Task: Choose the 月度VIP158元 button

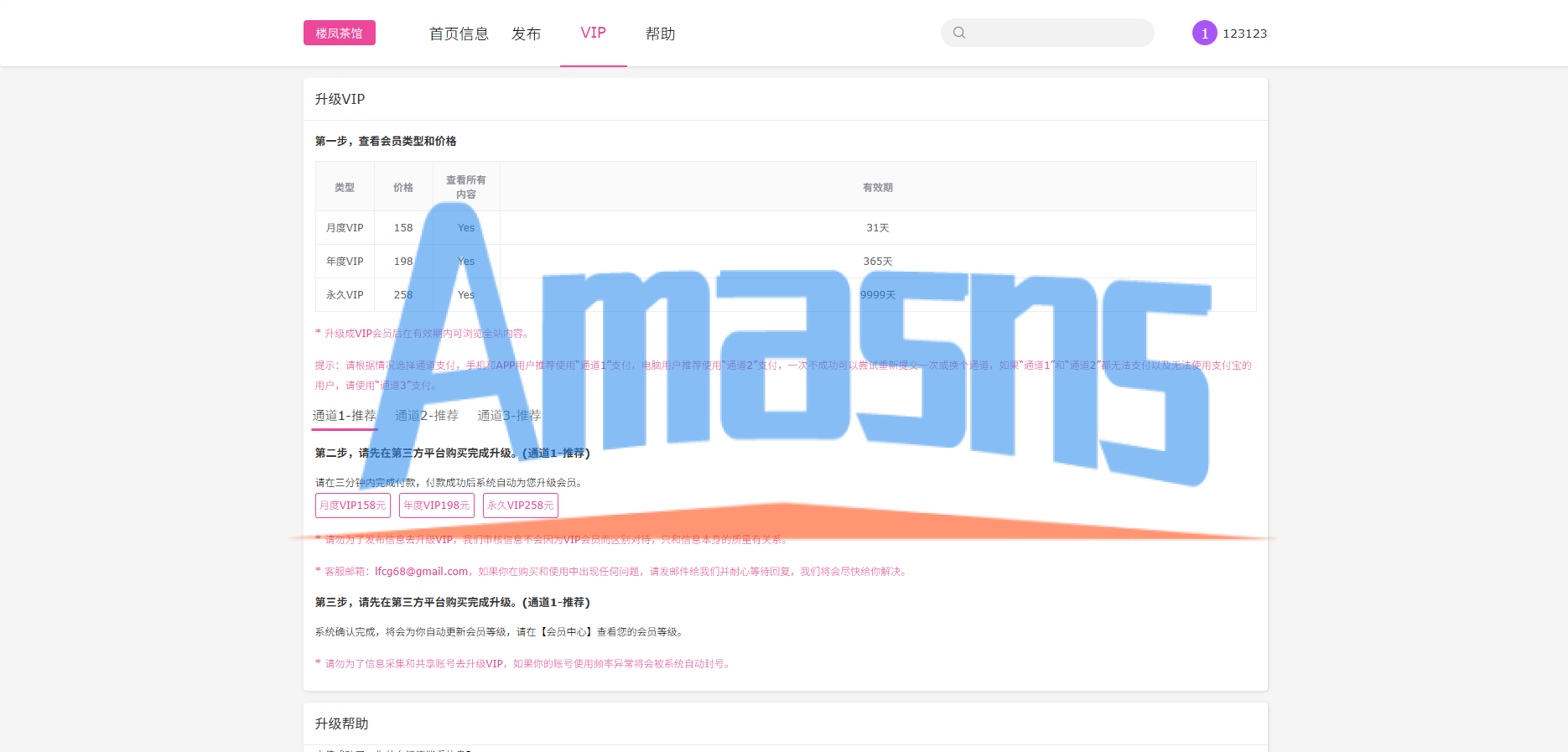Action: click(x=353, y=506)
